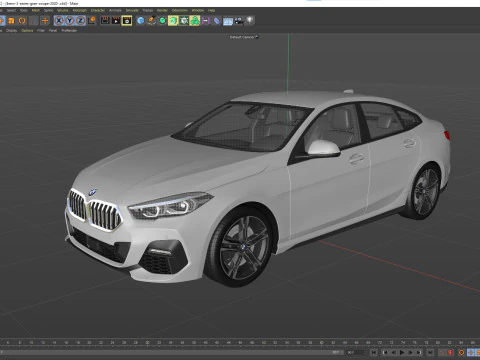Open the Extensions menu

[180, 10]
